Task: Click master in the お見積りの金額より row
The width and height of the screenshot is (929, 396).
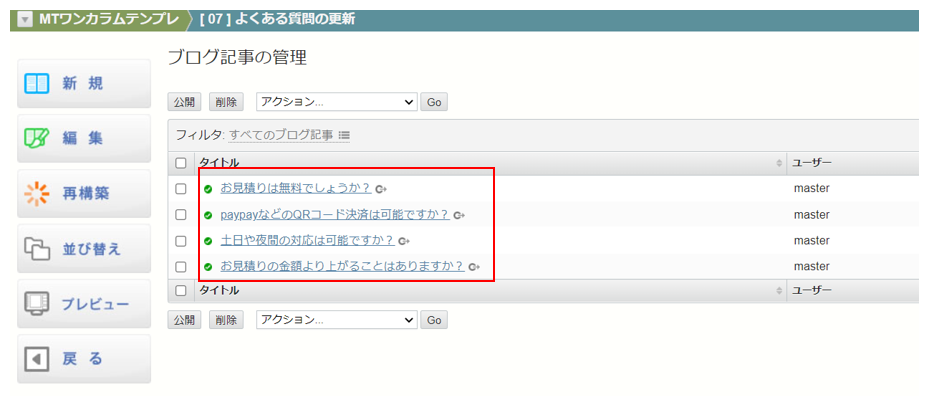Action: pyautogui.click(x=812, y=267)
